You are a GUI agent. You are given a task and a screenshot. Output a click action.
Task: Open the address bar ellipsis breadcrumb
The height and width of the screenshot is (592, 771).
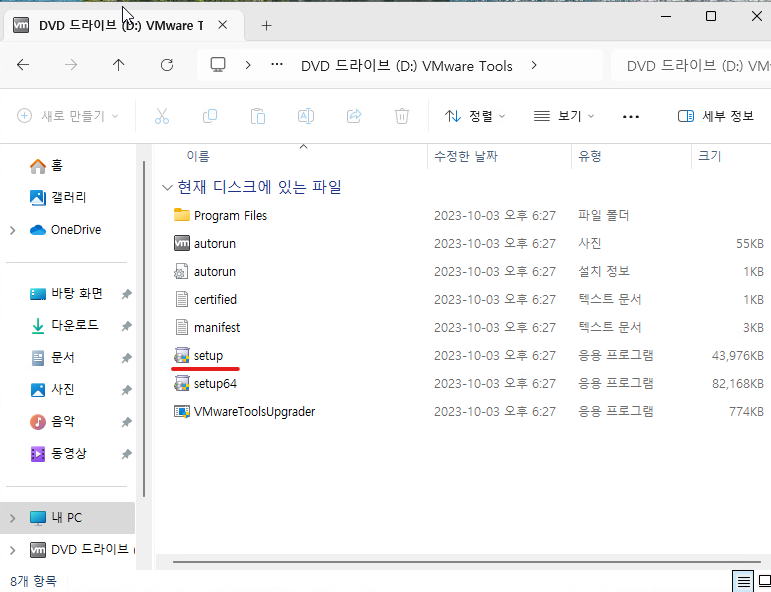[277, 64]
